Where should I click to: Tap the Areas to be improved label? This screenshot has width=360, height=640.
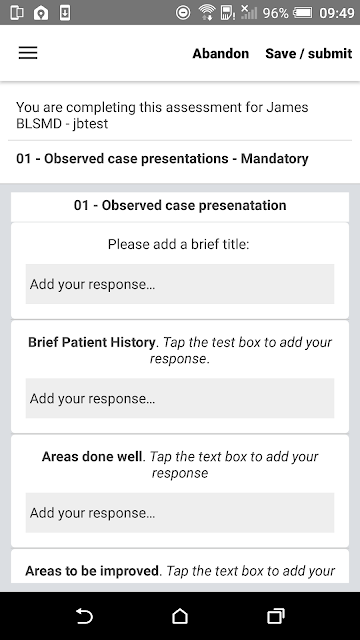(x=92, y=571)
